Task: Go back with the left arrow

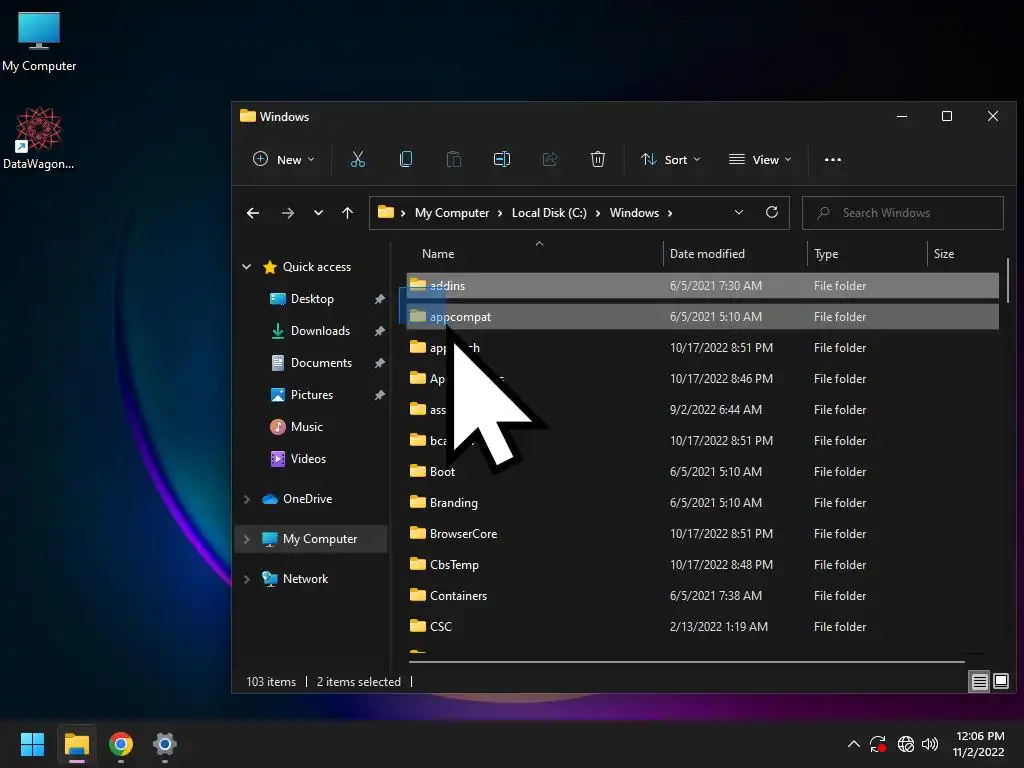Action: (x=253, y=213)
